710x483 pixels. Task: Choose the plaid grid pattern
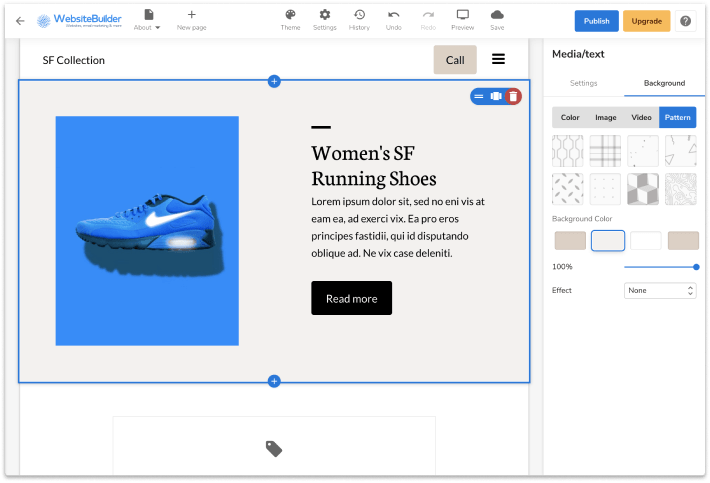coord(605,151)
